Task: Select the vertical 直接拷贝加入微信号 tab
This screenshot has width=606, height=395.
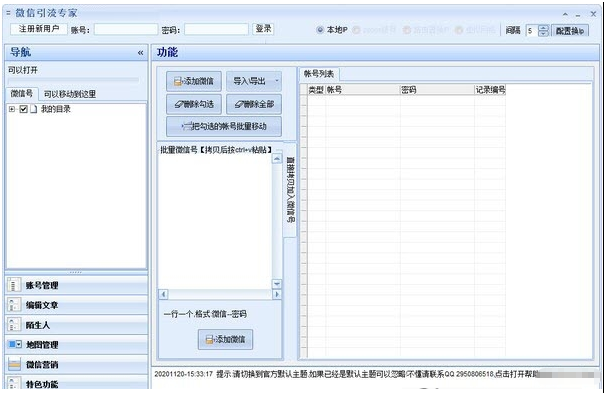Action: 290,189
